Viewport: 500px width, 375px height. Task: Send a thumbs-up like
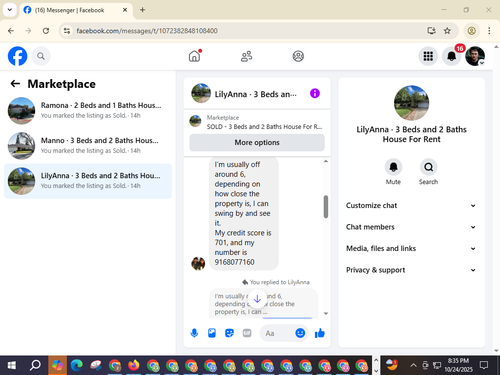click(320, 333)
